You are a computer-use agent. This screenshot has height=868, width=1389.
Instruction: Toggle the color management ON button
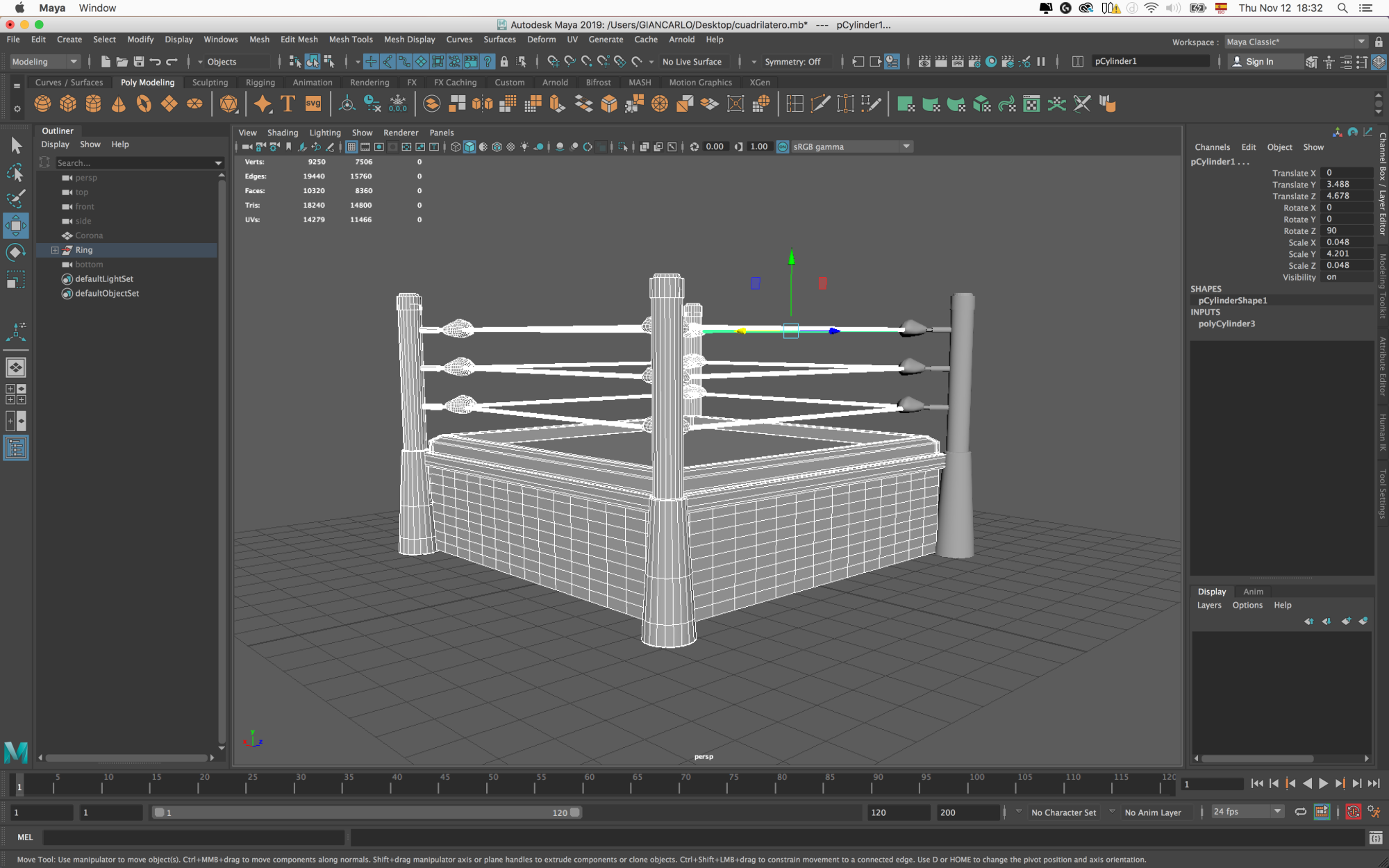[783, 147]
